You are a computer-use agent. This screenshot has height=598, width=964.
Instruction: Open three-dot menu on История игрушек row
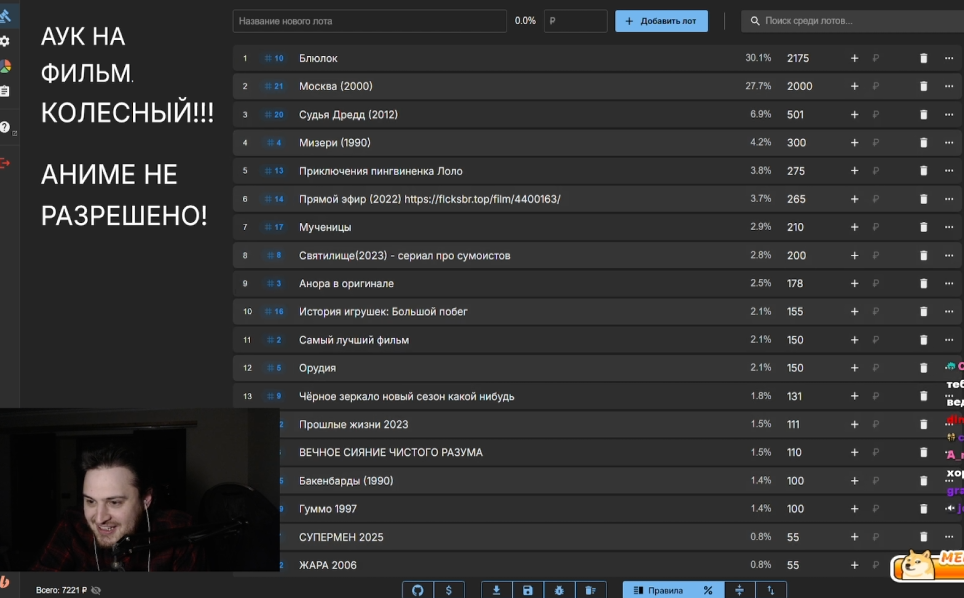pyautogui.click(x=949, y=312)
